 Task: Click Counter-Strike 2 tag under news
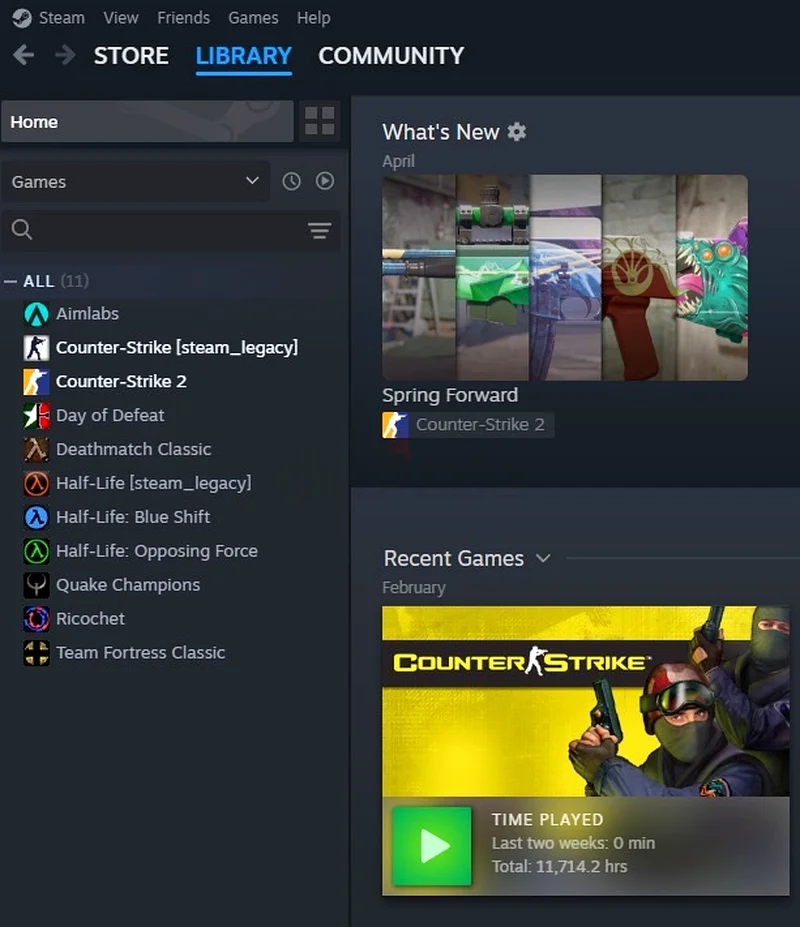coord(468,424)
